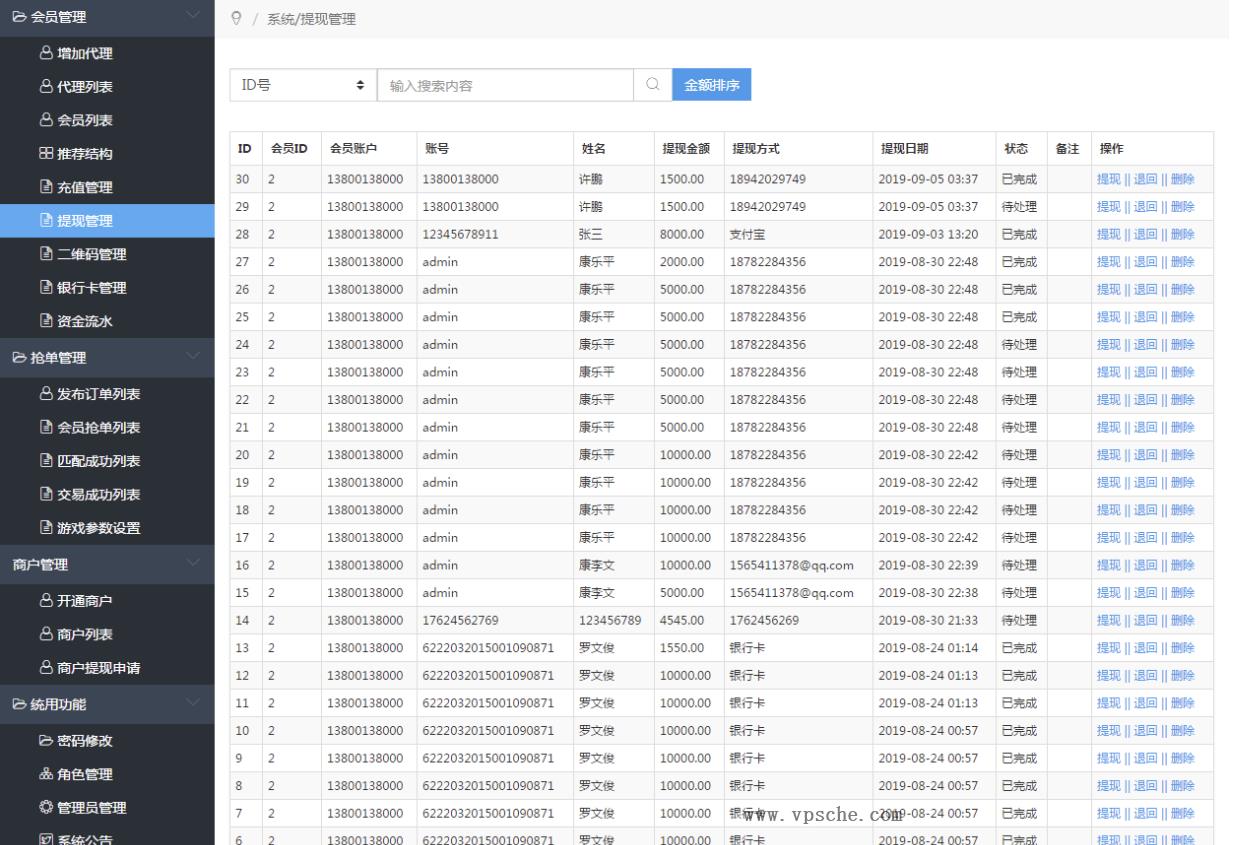
Task: Collapse the 统用功能 sidebar section
Action: click(x=107, y=703)
